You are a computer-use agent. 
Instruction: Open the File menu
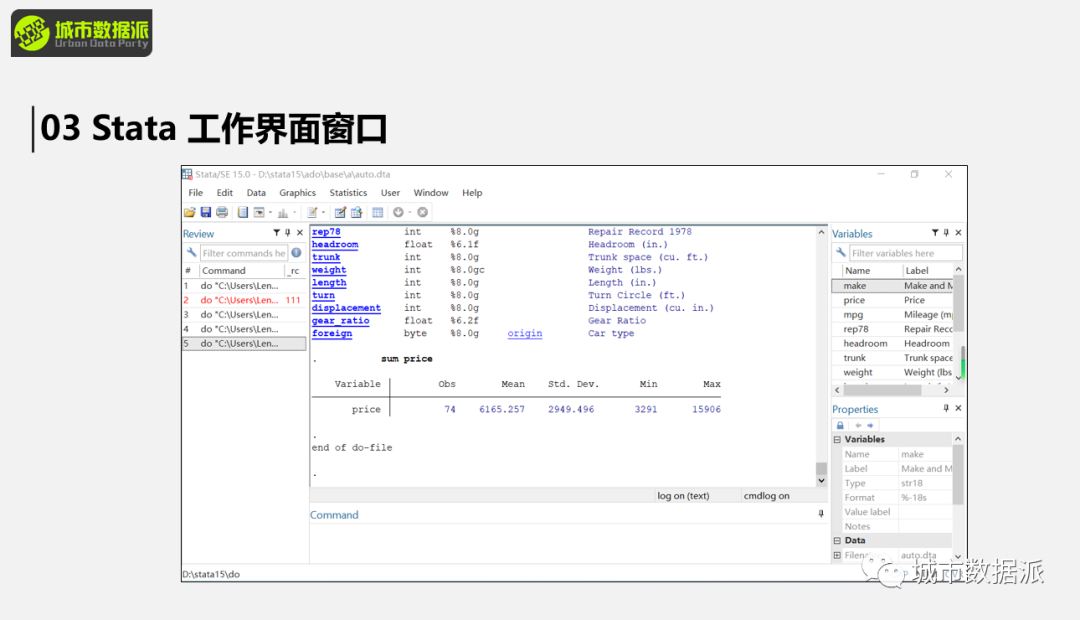(196, 193)
